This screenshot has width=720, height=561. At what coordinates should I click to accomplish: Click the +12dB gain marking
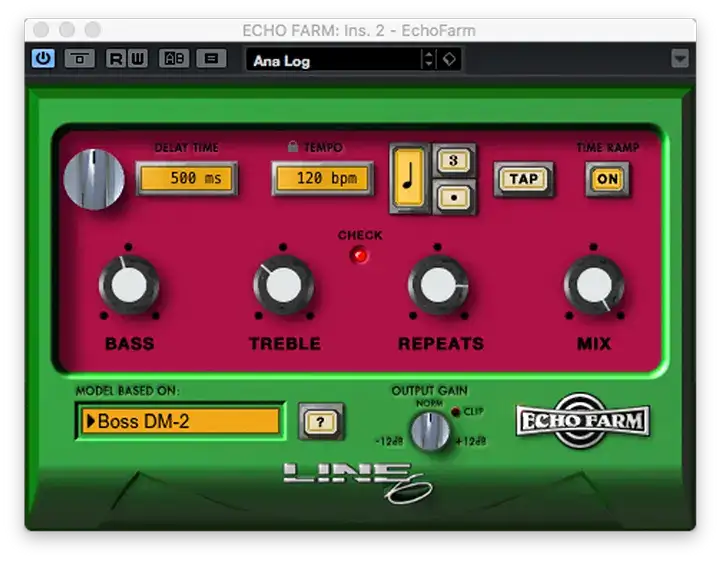(471, 442)
